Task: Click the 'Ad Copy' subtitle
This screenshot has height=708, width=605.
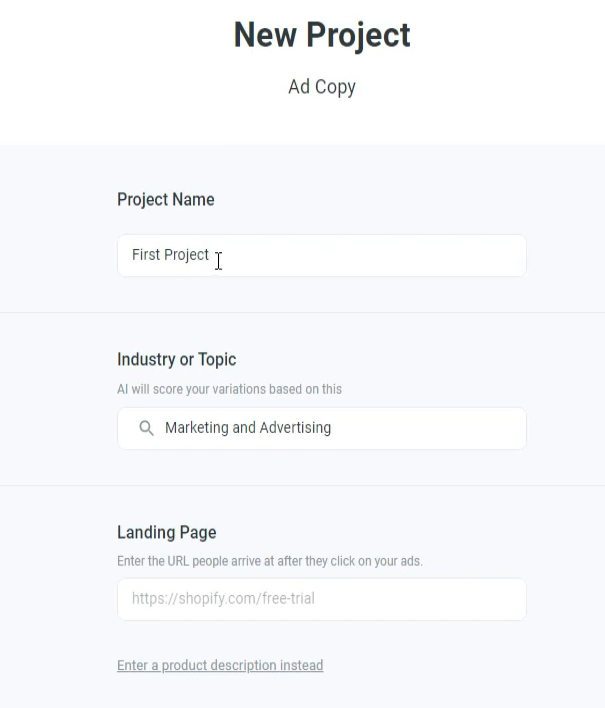Action: point(321,87)
